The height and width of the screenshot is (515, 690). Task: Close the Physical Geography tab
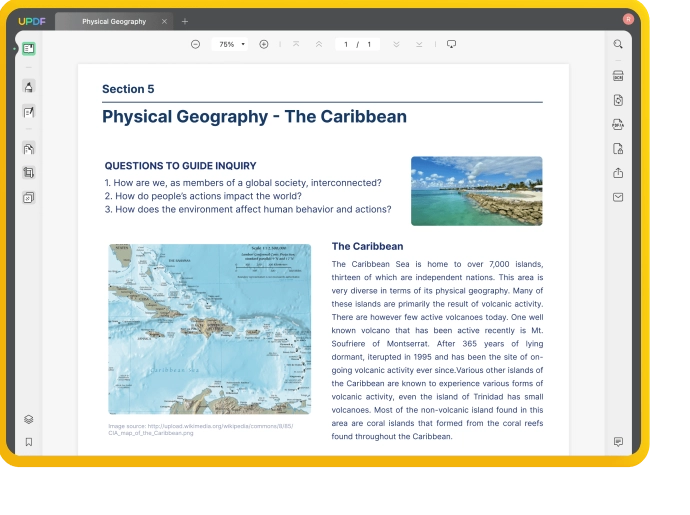tap(164, 21)
